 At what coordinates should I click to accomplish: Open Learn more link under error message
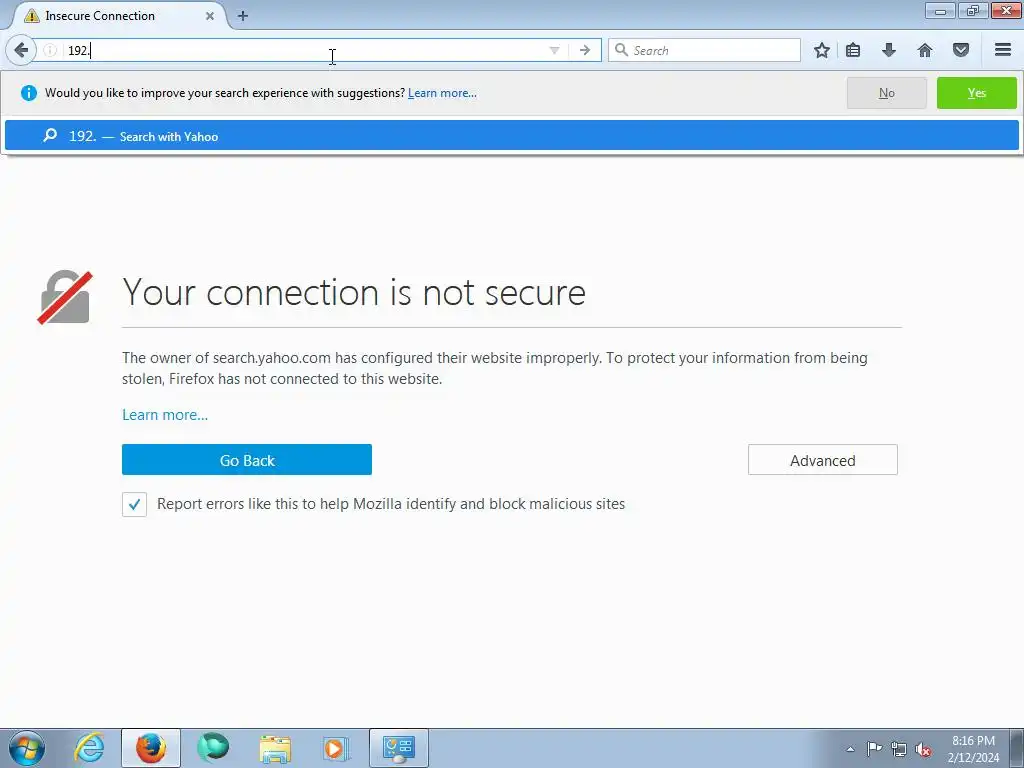click(165, 415)
